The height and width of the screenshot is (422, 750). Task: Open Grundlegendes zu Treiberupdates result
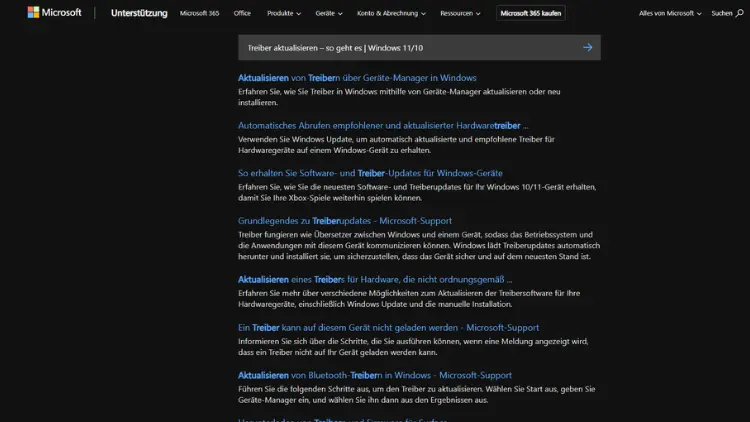345,221
